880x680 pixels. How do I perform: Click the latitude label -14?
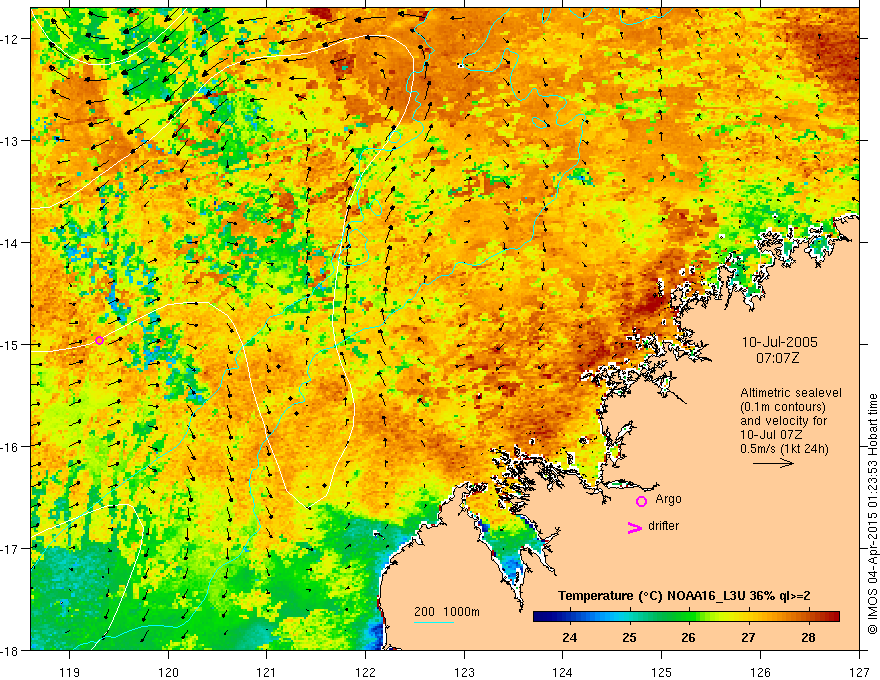tap(12, 243)
